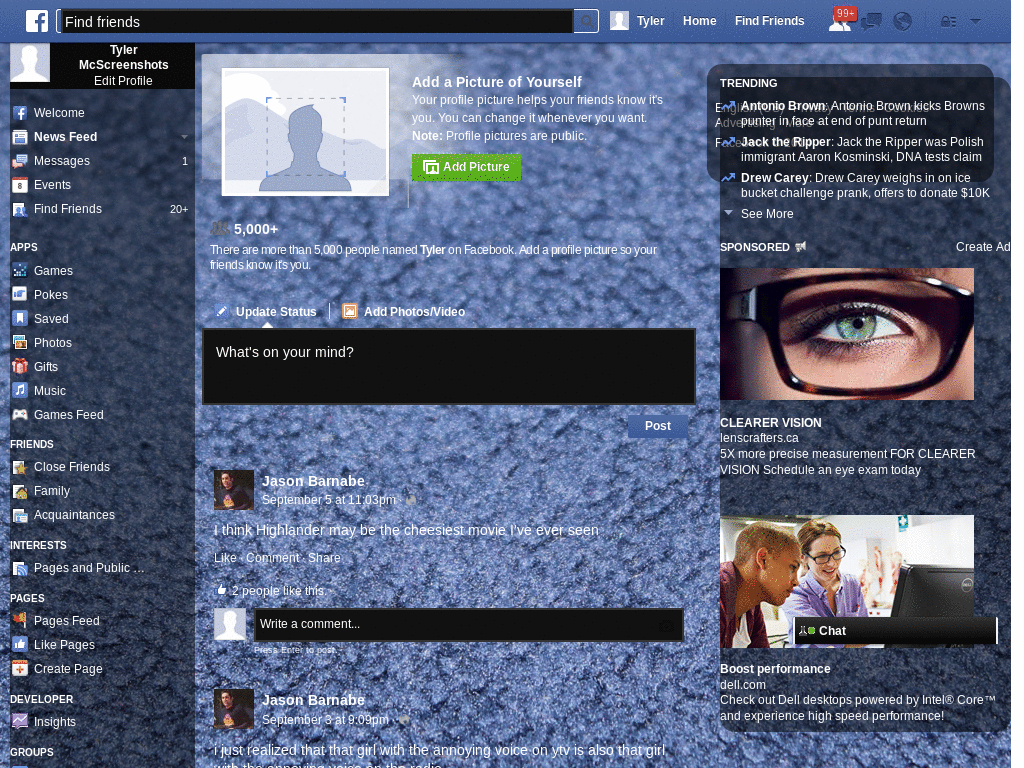
Task: Open the Chat bar
Action: [895, 631]
